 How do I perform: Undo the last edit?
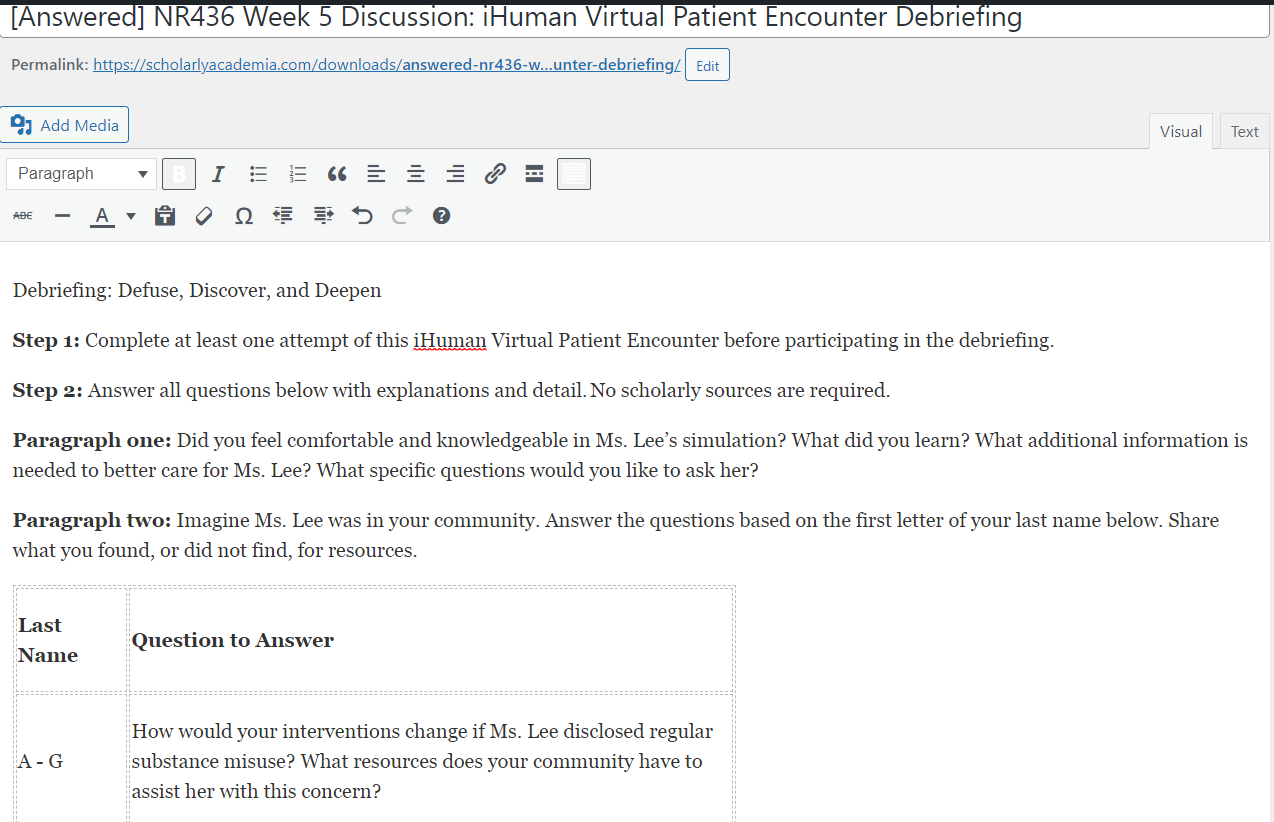pos(362,216)
